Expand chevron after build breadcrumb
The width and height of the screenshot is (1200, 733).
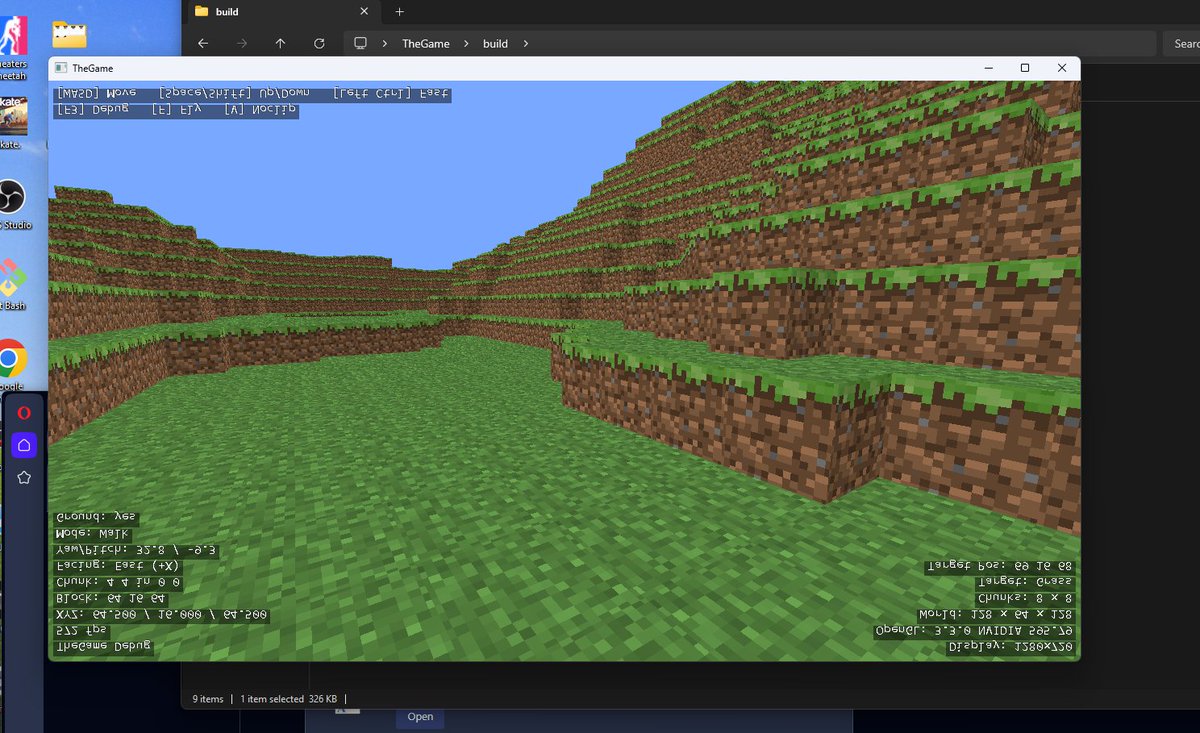click(x=525, y=44)
